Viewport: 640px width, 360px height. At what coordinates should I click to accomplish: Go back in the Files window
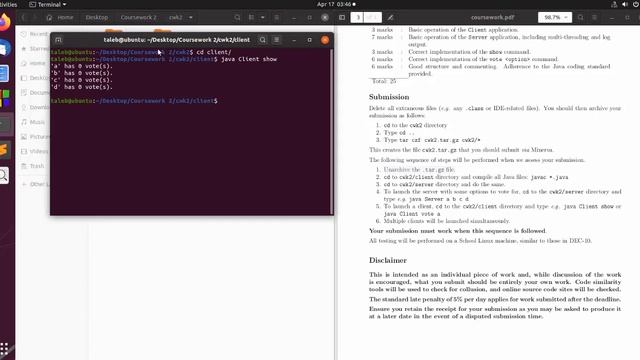pyautogui.click(x=23, y=18)
